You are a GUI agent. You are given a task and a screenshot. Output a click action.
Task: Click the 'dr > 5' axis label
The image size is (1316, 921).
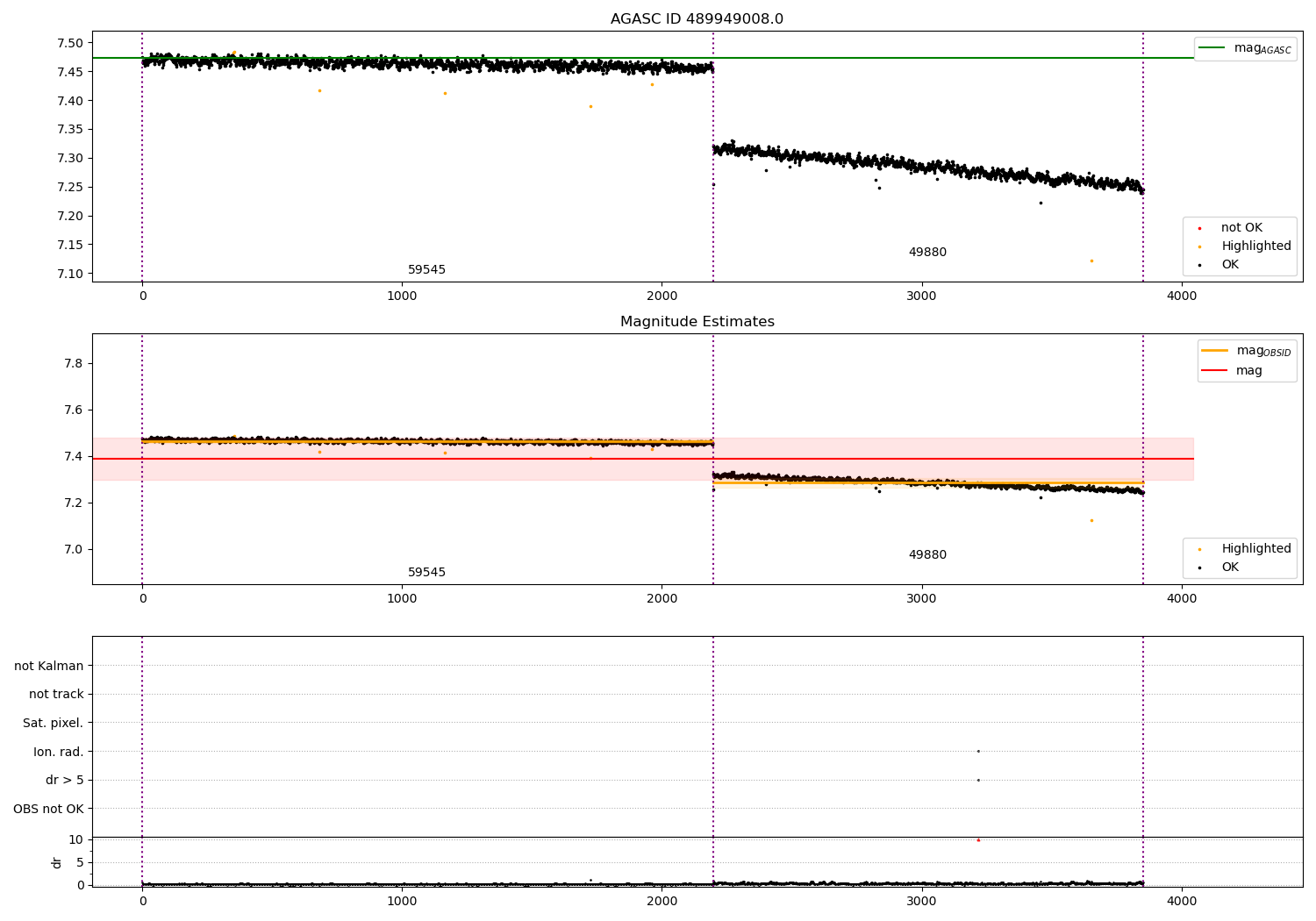pos(65,781)
